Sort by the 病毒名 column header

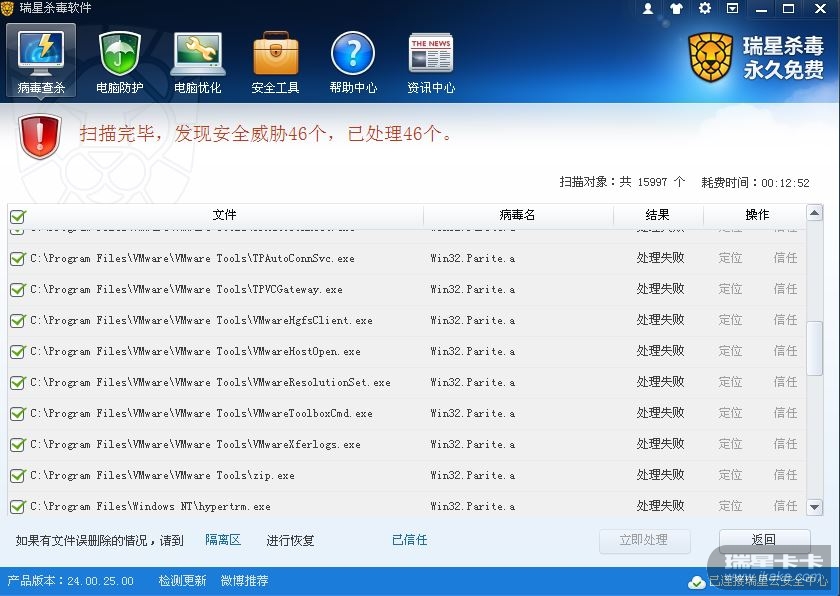click(518, 215)
